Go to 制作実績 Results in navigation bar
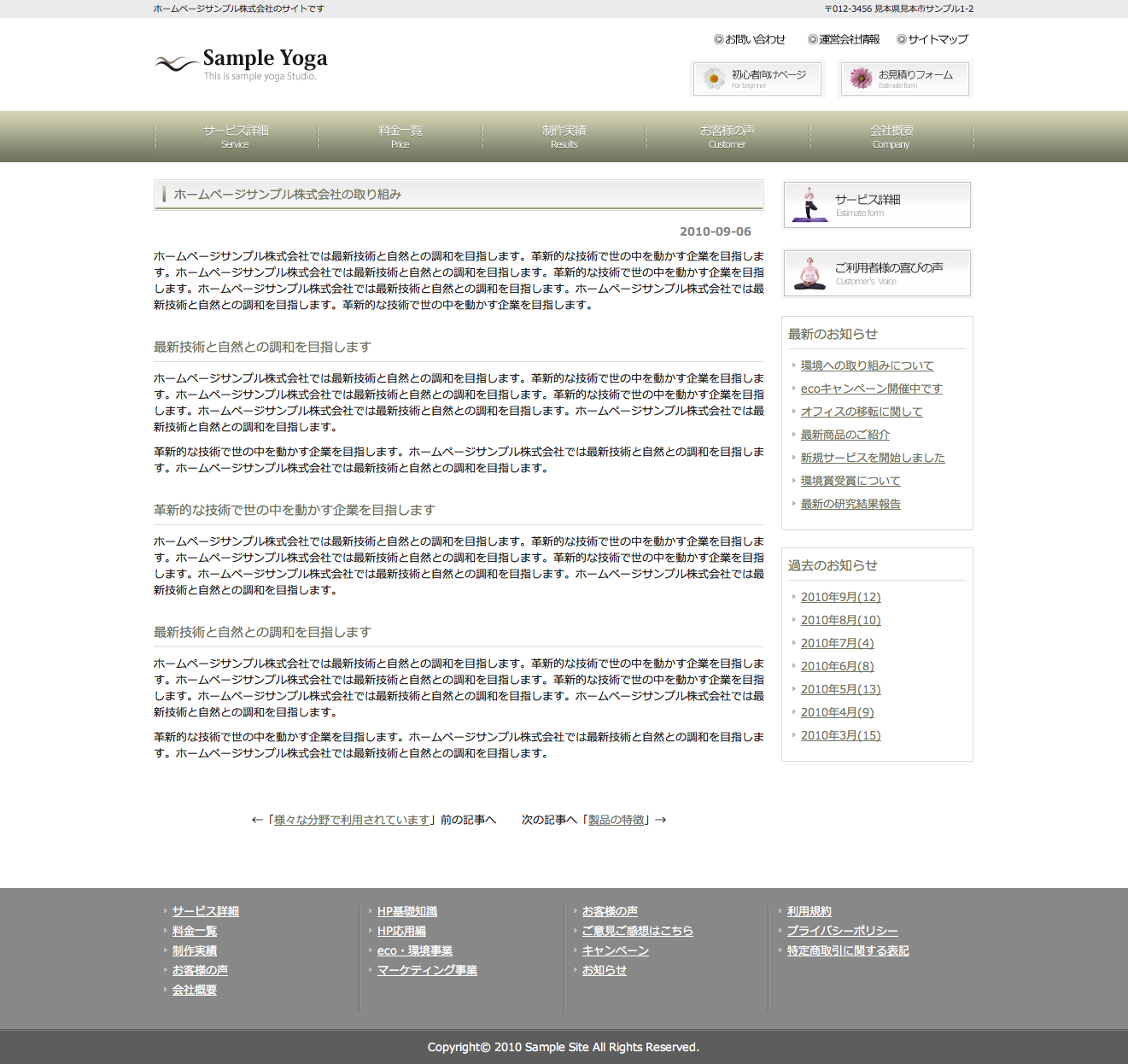The image size is (1128, 1064). click(x=564, y=136)
